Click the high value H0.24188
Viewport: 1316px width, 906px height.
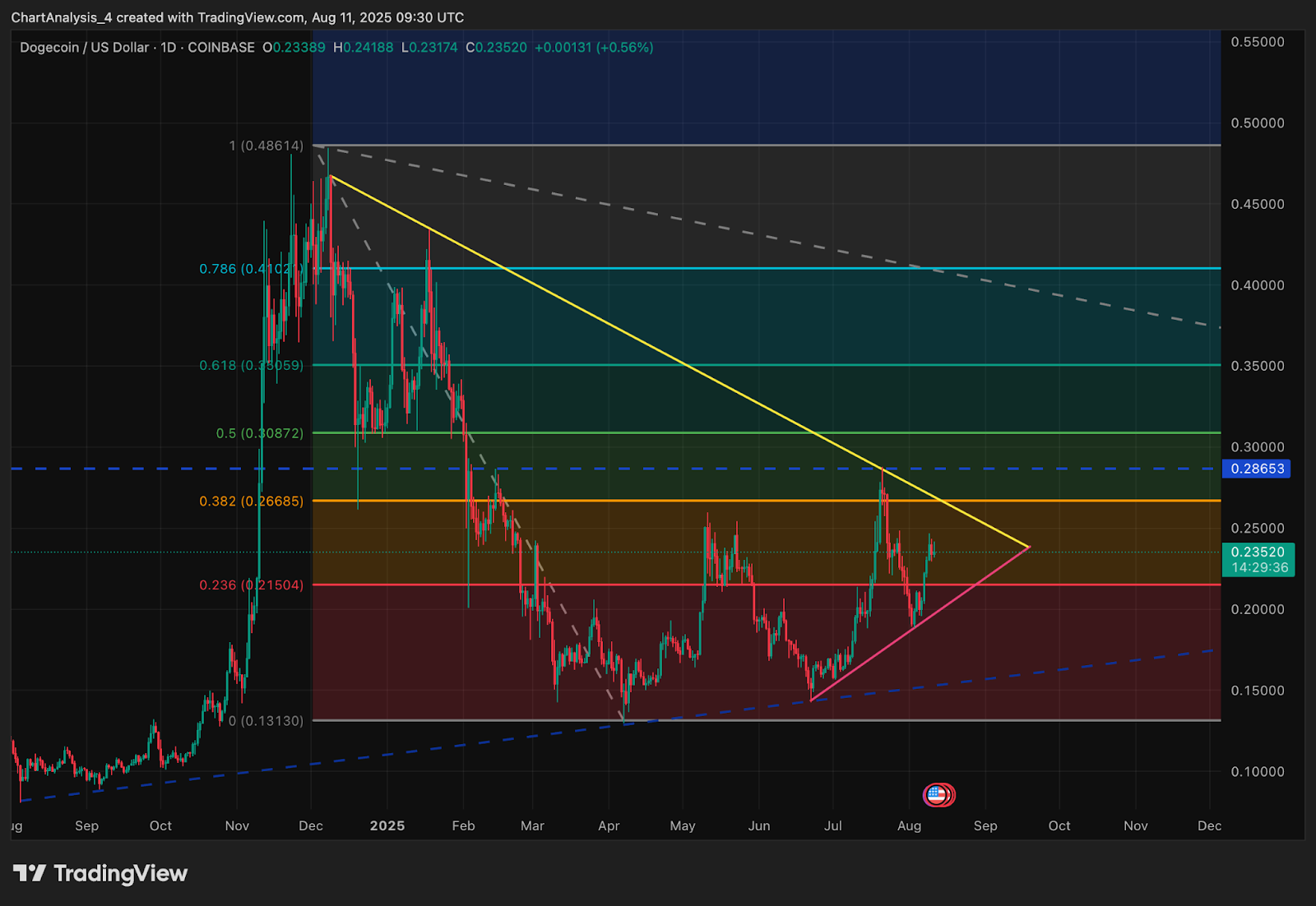[x=364, y=48]
